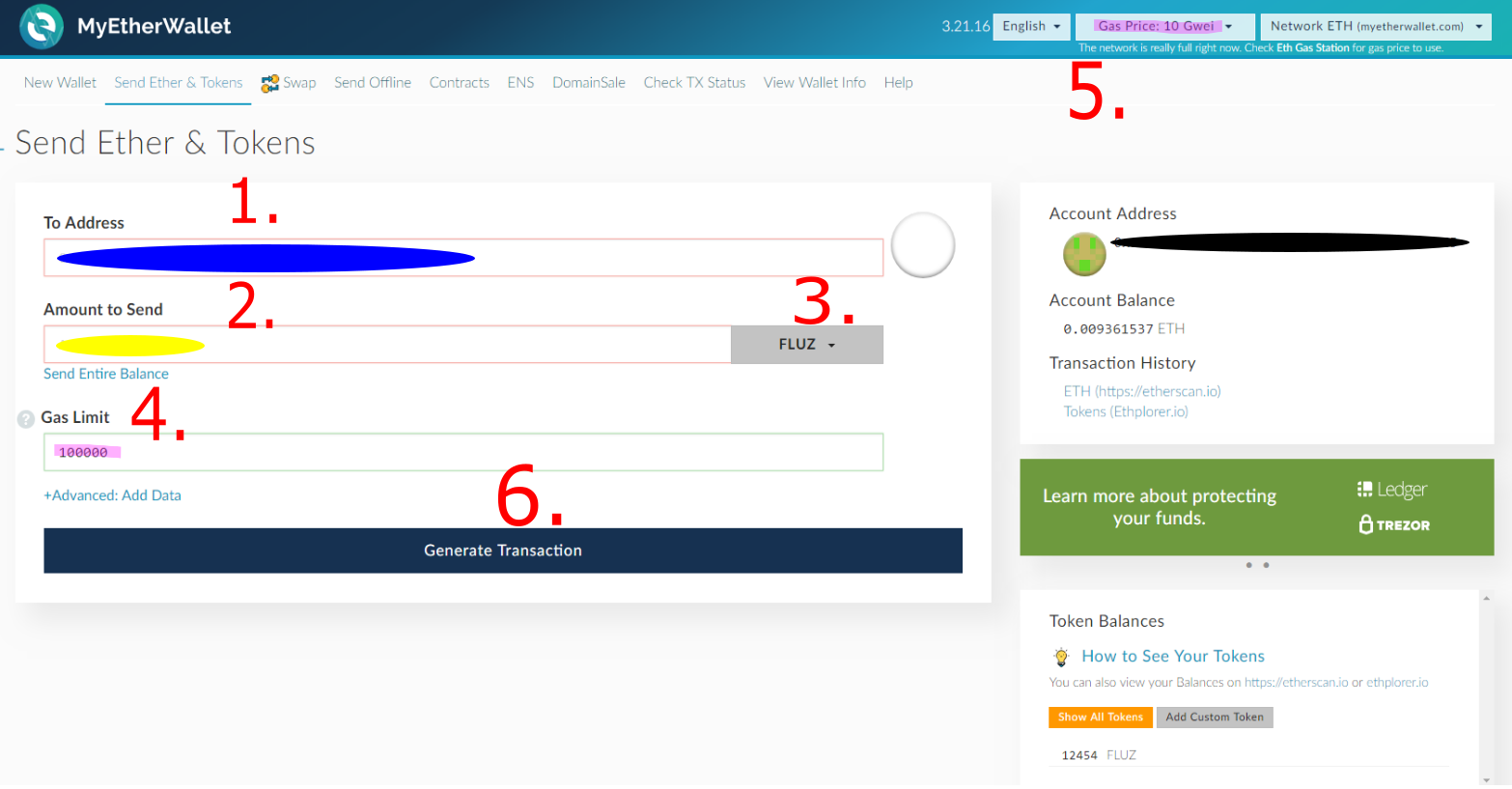This screenshot has height=789, width=1512.
Task: Click the Token Balances scrollbar up arrow
Action: (1486, 599)
